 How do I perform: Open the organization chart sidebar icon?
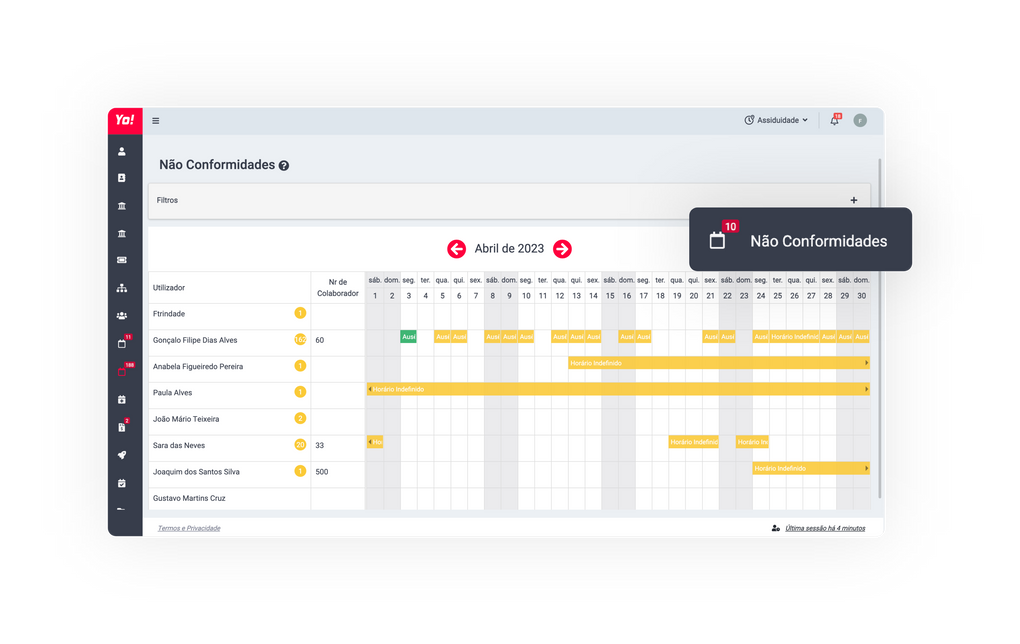(122, 288)
